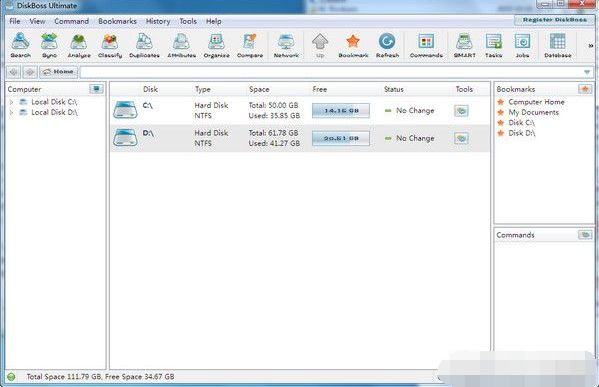Open the address bar dropdown arrow
Viewport: 599px width, 387px height.
click(587, 72)
